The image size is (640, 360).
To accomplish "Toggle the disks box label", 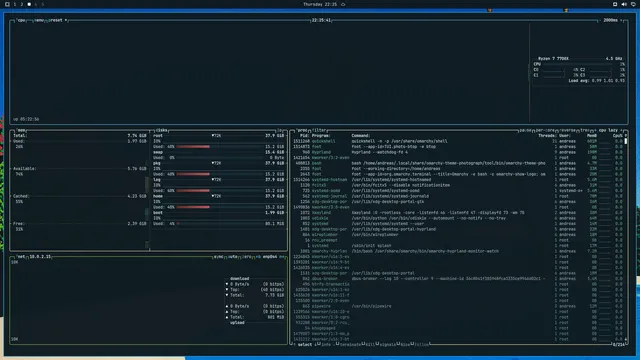I will (x=162, y=130).
